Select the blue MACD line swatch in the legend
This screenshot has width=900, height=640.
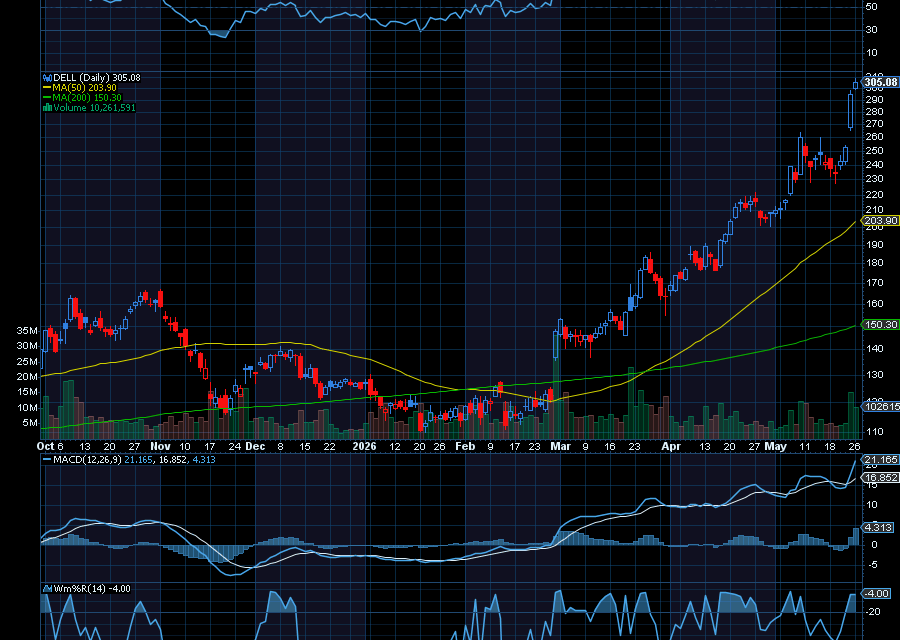point(47,460)
